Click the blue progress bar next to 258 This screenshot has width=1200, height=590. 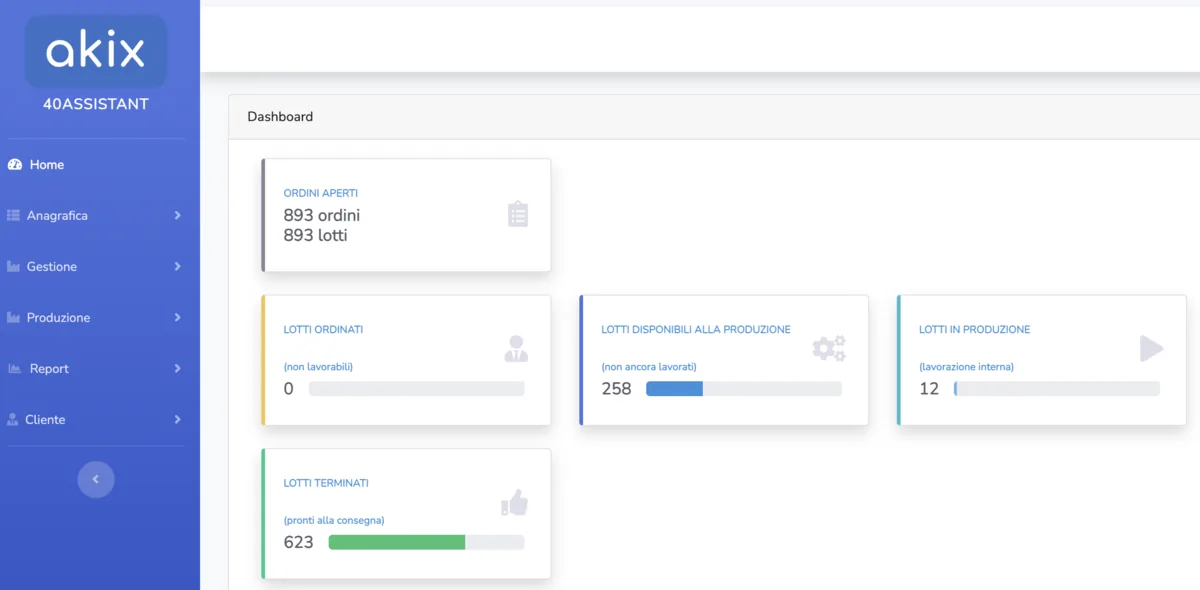744,389
